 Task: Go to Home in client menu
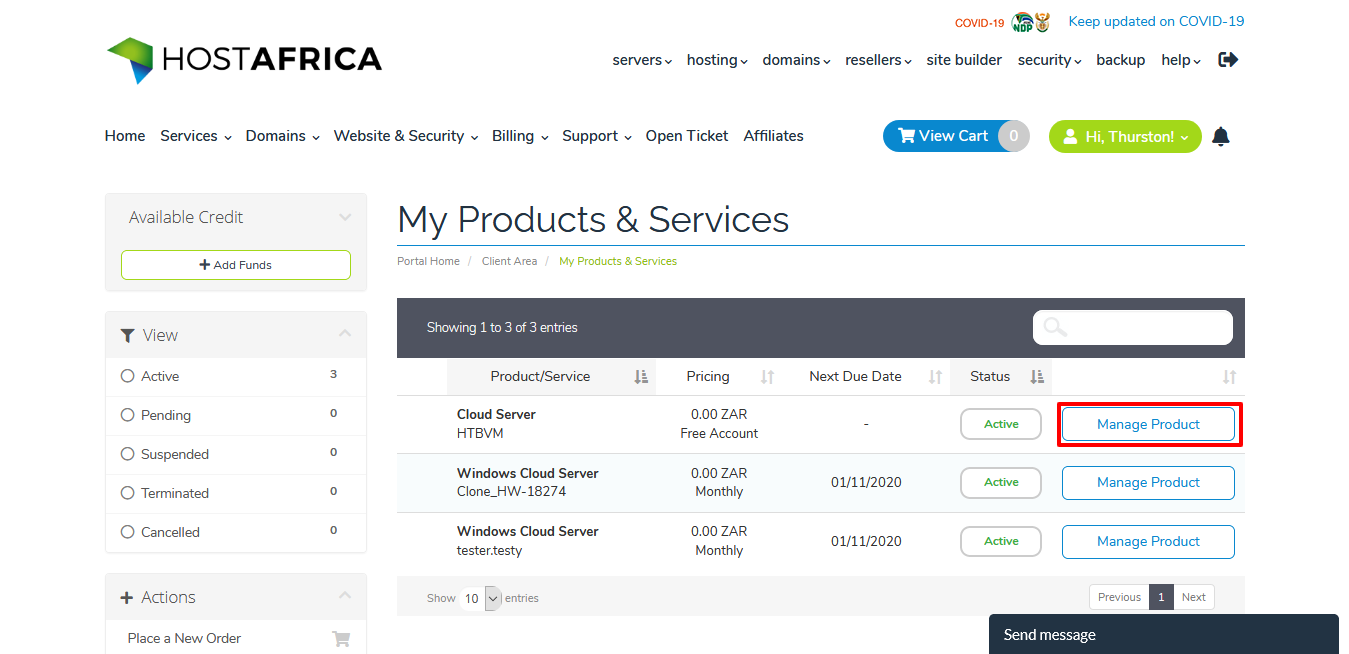(125, 136)
